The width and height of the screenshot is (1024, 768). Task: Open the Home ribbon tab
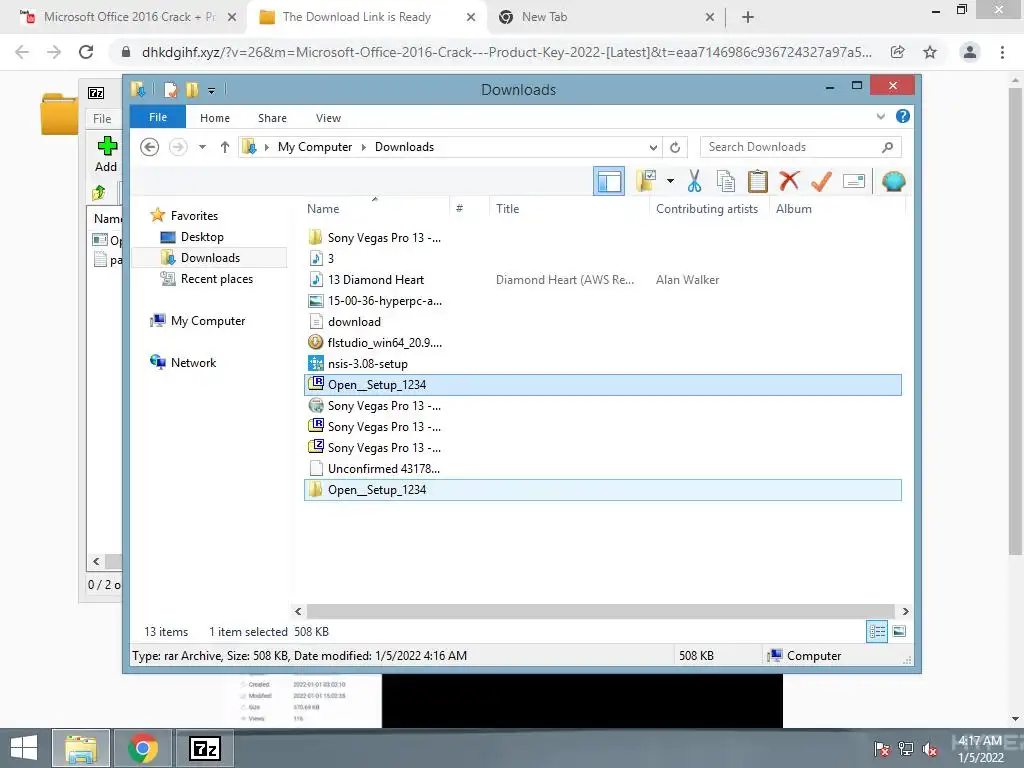[x=214, y=118]
